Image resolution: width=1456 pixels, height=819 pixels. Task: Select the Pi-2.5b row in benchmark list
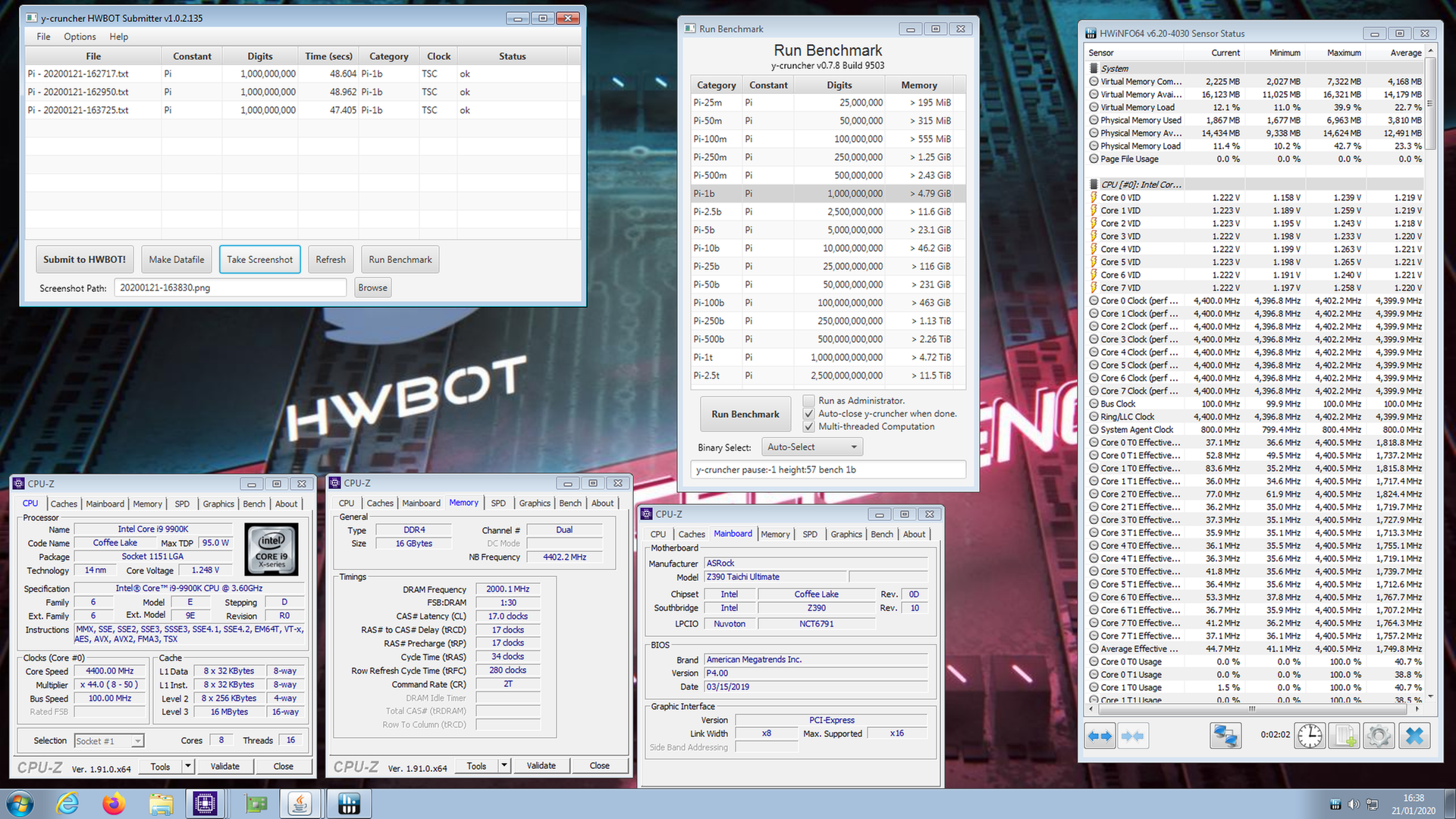click(827, 212)
